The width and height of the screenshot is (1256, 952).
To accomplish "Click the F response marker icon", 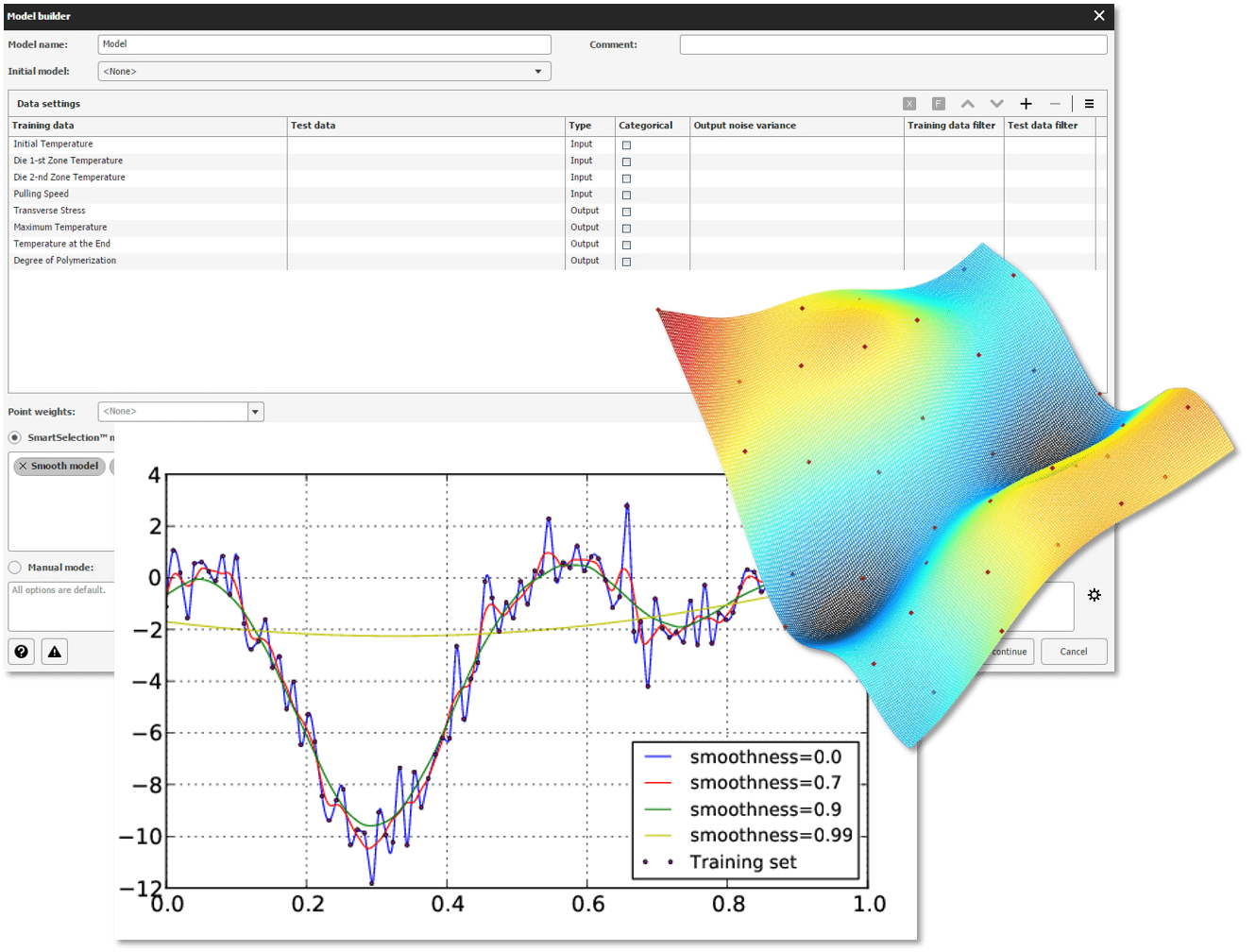I will [939, 104].
